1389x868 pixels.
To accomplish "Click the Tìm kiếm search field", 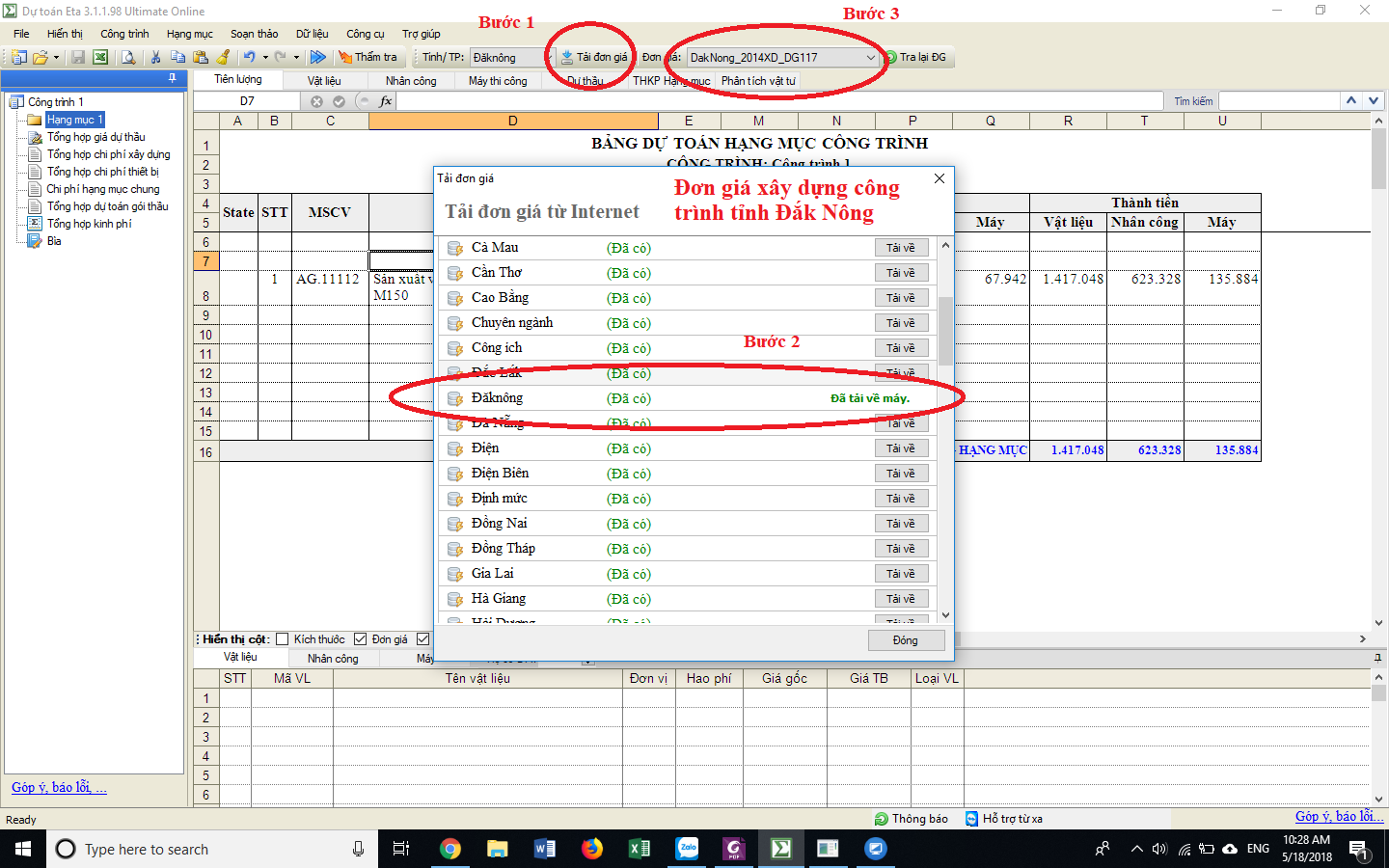I will click(1279, 101).
